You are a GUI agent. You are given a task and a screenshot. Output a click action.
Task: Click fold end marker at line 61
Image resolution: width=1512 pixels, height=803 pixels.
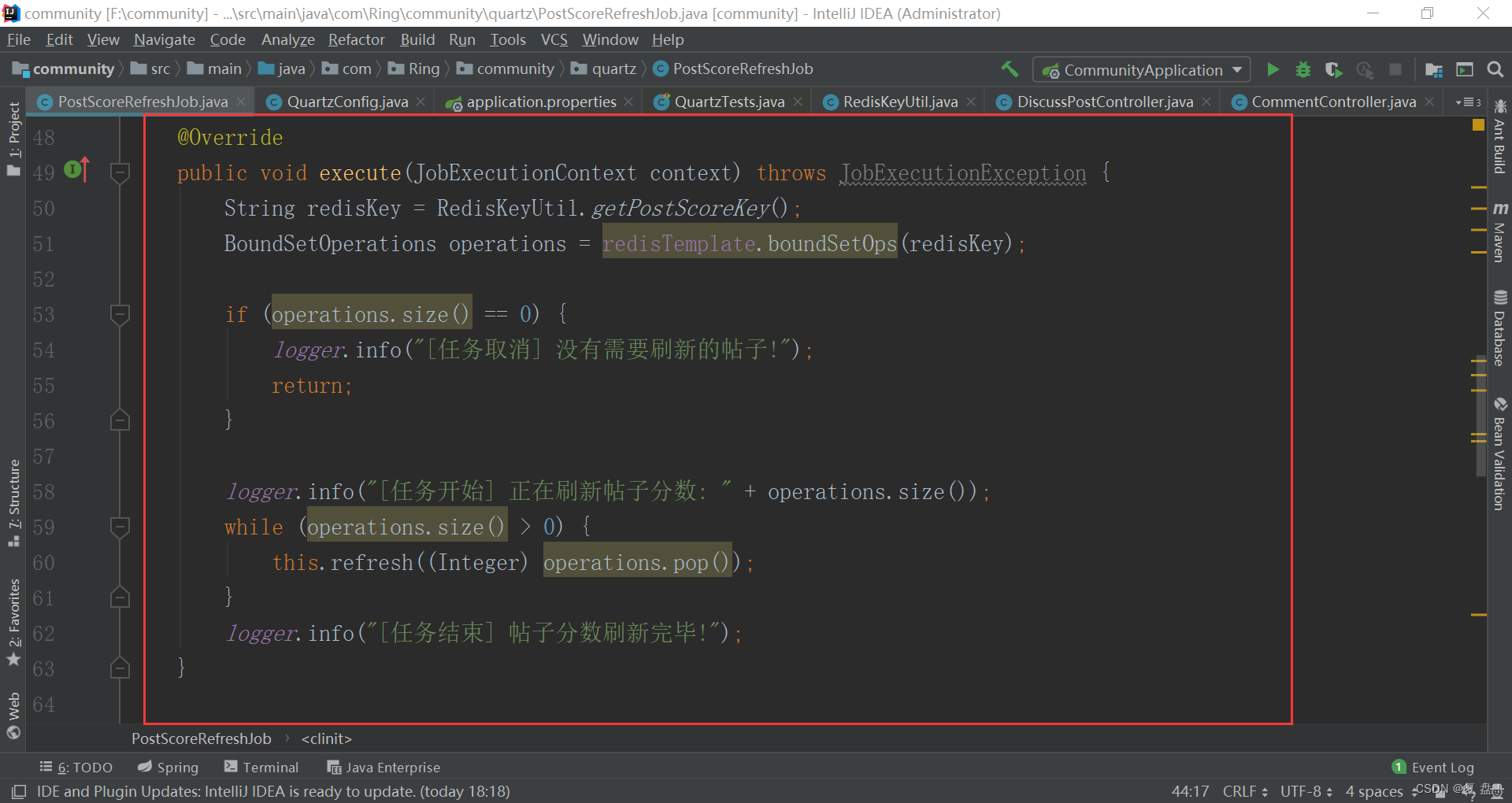coord(120,598)
